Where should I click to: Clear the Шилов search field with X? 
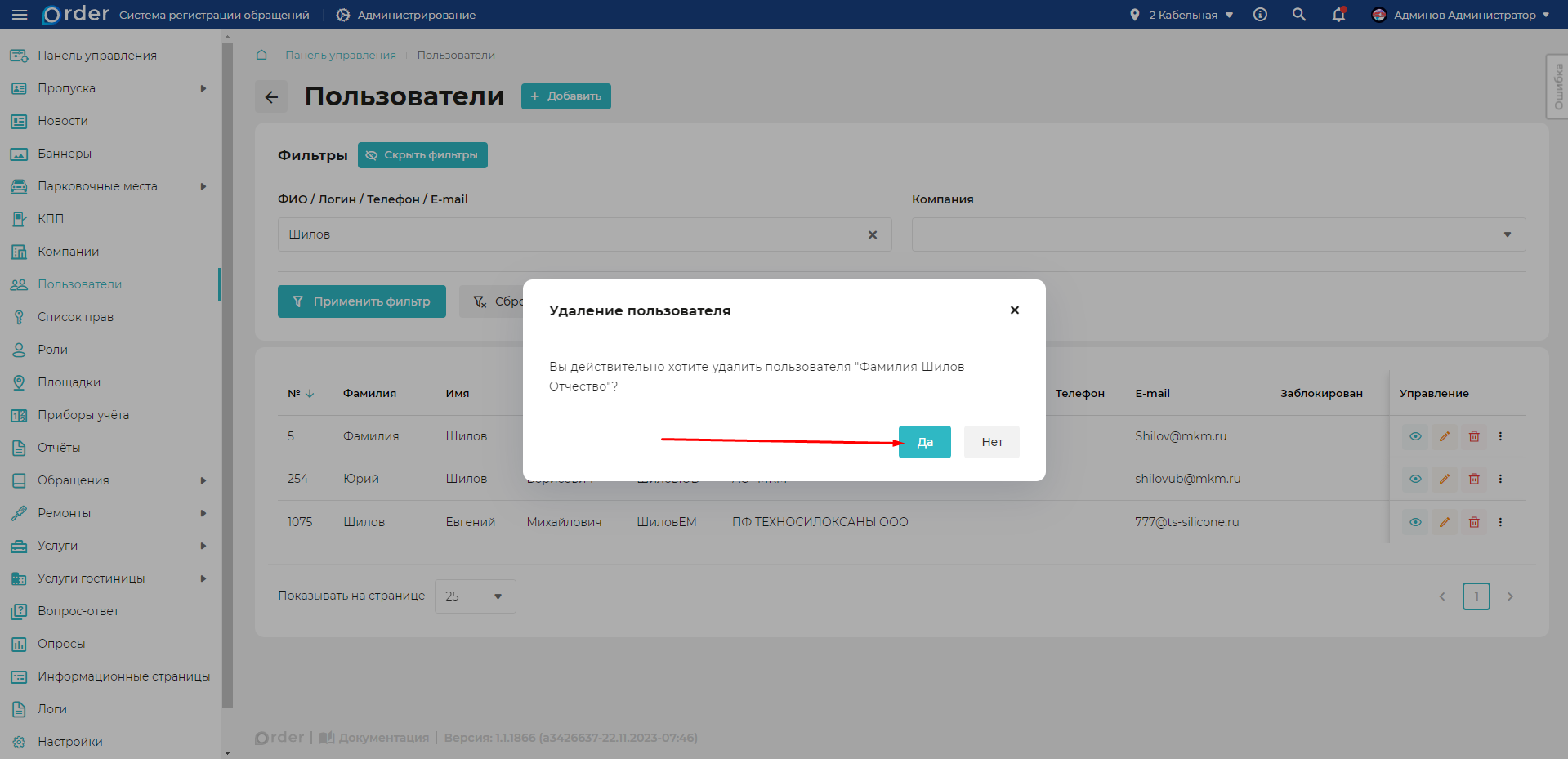pyautogui.click(x=872, y=234)
